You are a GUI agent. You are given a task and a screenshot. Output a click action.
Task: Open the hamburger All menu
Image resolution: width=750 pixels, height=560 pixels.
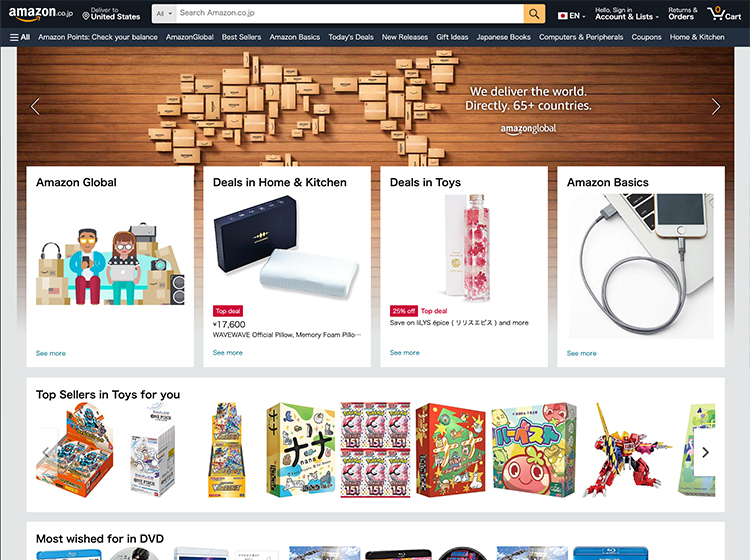(x=20, y=37)
